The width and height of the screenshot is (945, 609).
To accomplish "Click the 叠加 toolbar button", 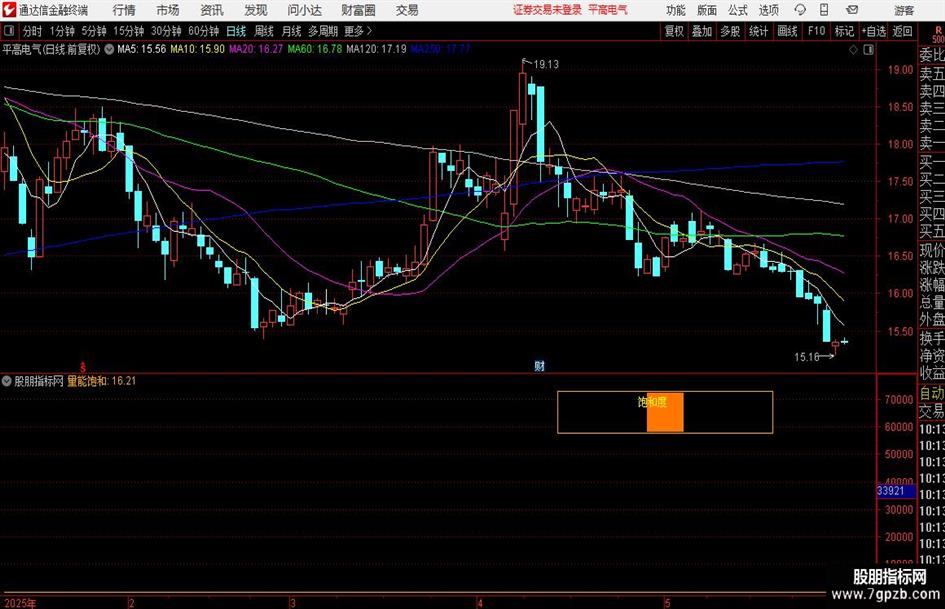I will click(x=702, y=31).
